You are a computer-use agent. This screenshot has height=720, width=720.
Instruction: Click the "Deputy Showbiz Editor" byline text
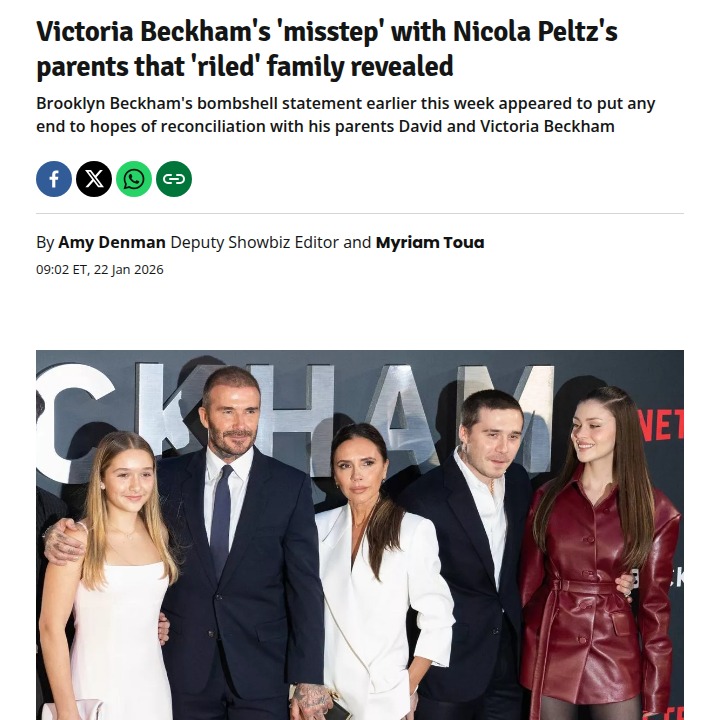(254, 242)
